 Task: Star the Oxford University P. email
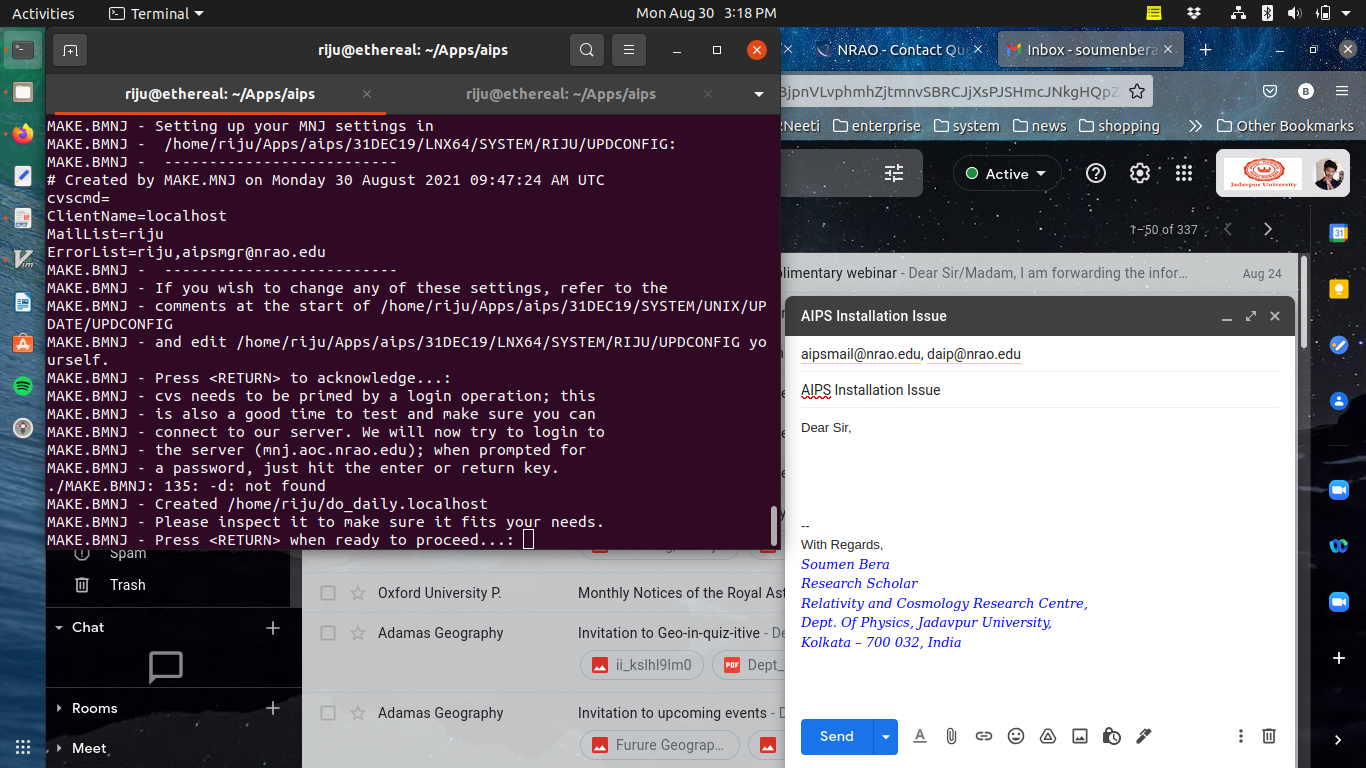(357, 593)
